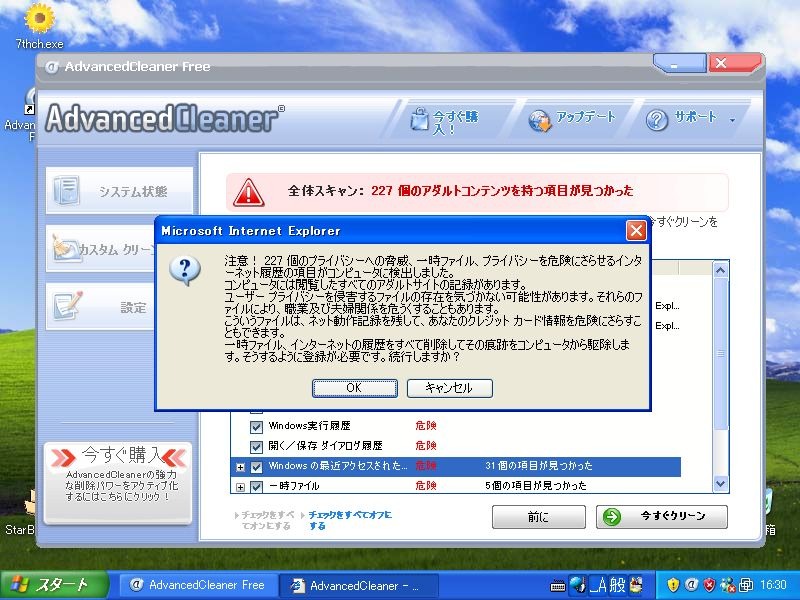The height and width of the screenshot is (600, 800).
Task: Click 5個の項目が見つかった text
Action: point(536,485)
